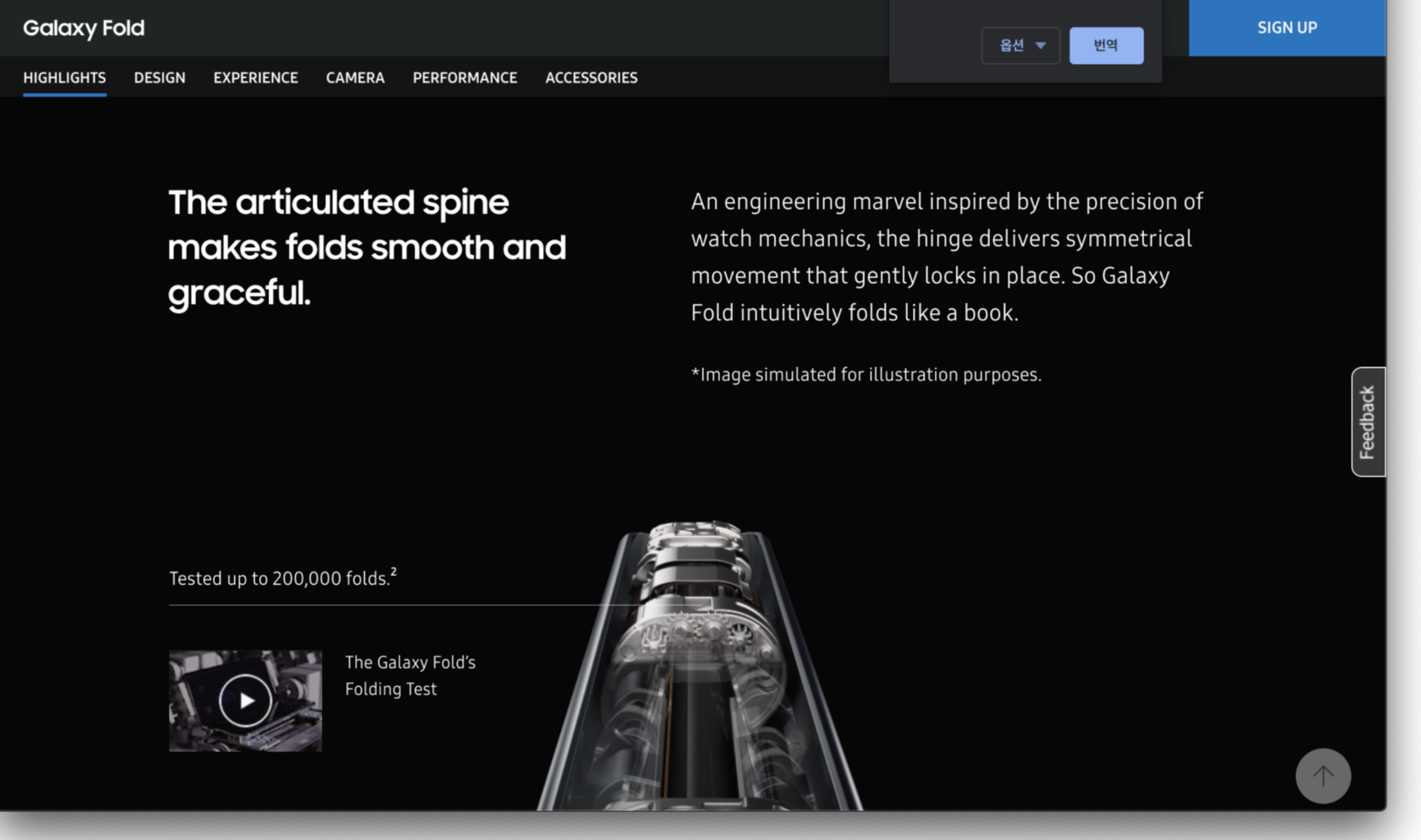The height and width of the screenshot is (840, 1421).
Task: Click the '*Image simulated for illustration purposes.' note
Action: click(866, 375)
